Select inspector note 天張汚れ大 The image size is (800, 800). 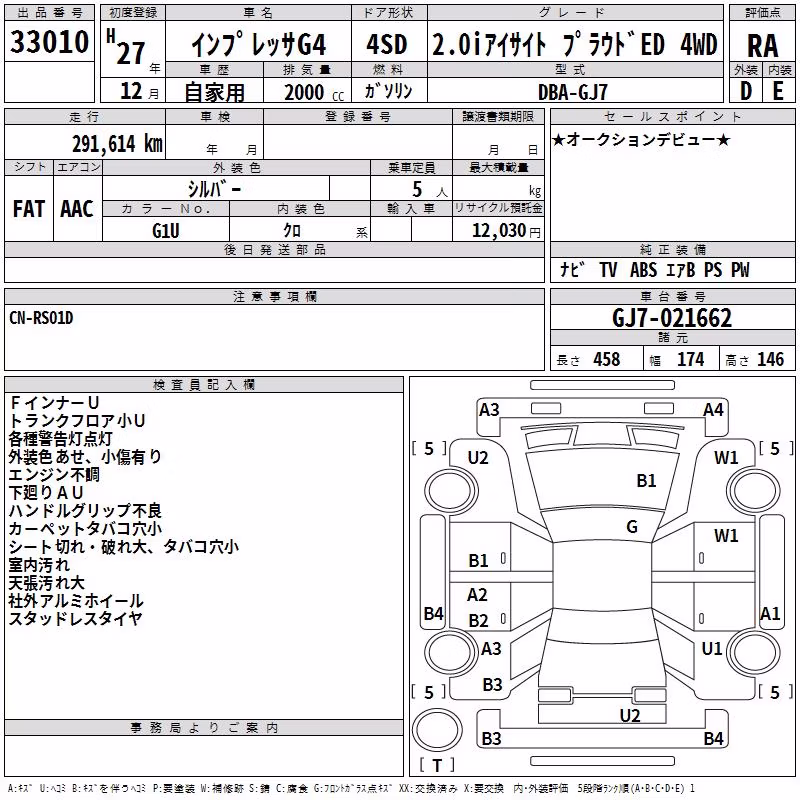point(46,583)
